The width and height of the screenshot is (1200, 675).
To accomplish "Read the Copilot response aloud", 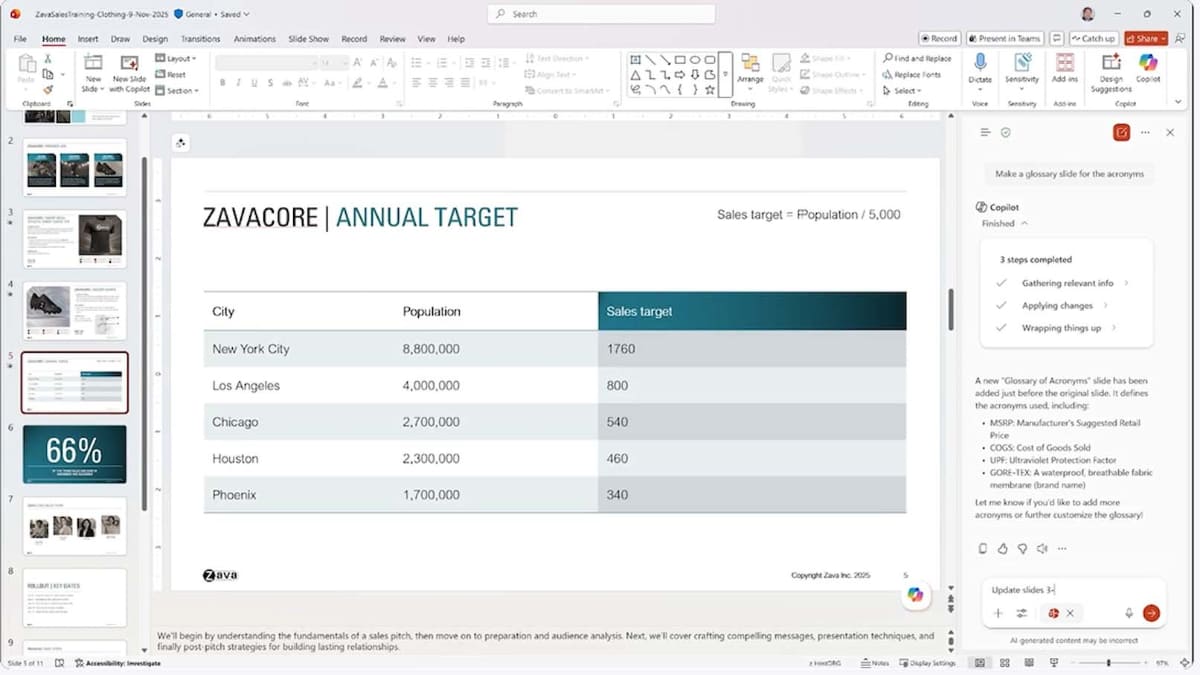I will tap(1042, 548).
